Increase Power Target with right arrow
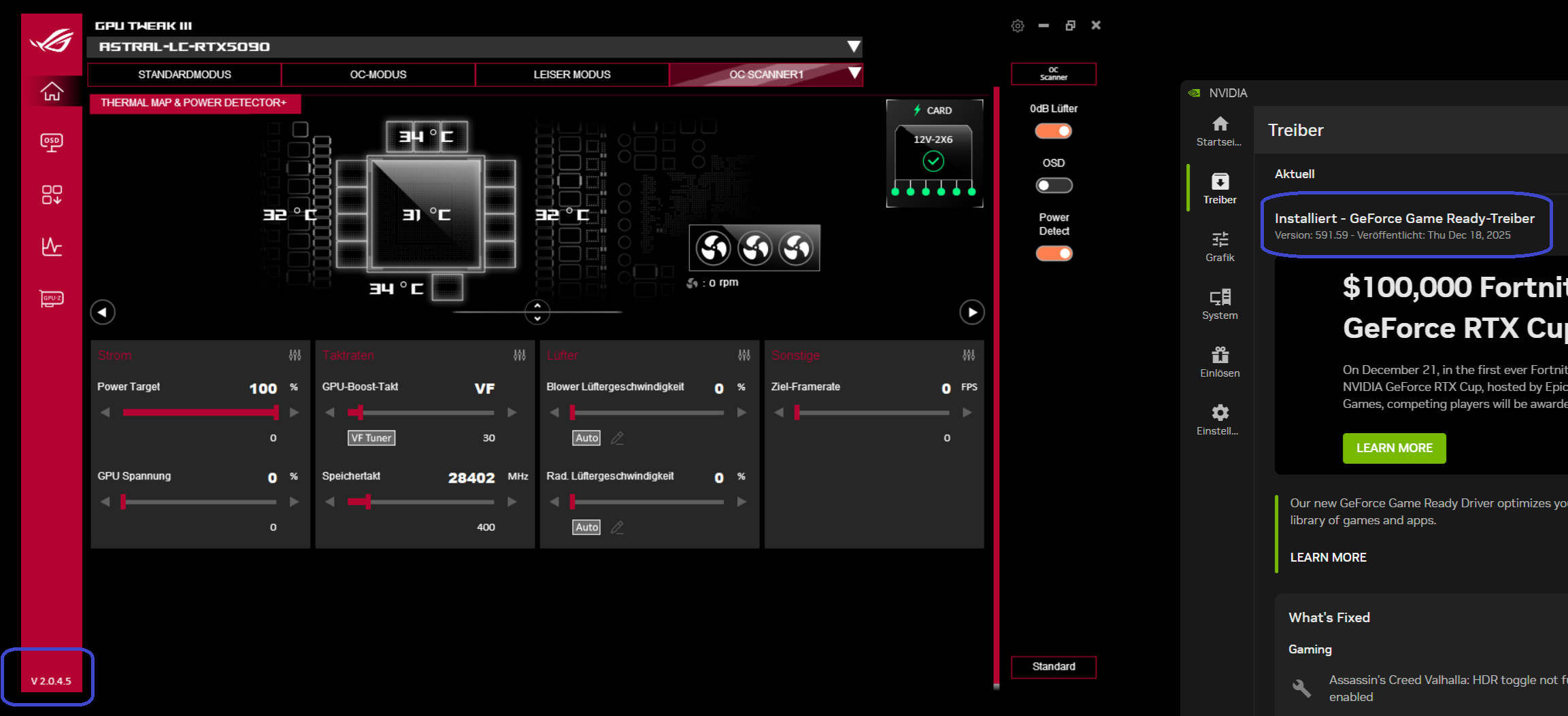The height and width of the screenshot is (716, 1568). click(x=294, y=412)
